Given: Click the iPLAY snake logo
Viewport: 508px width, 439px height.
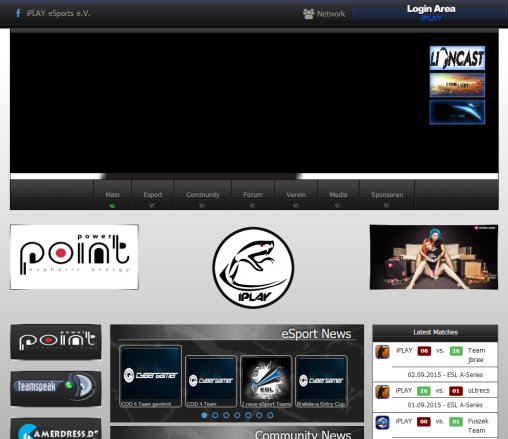Looking at the screenshot, I should pos(253,268).
